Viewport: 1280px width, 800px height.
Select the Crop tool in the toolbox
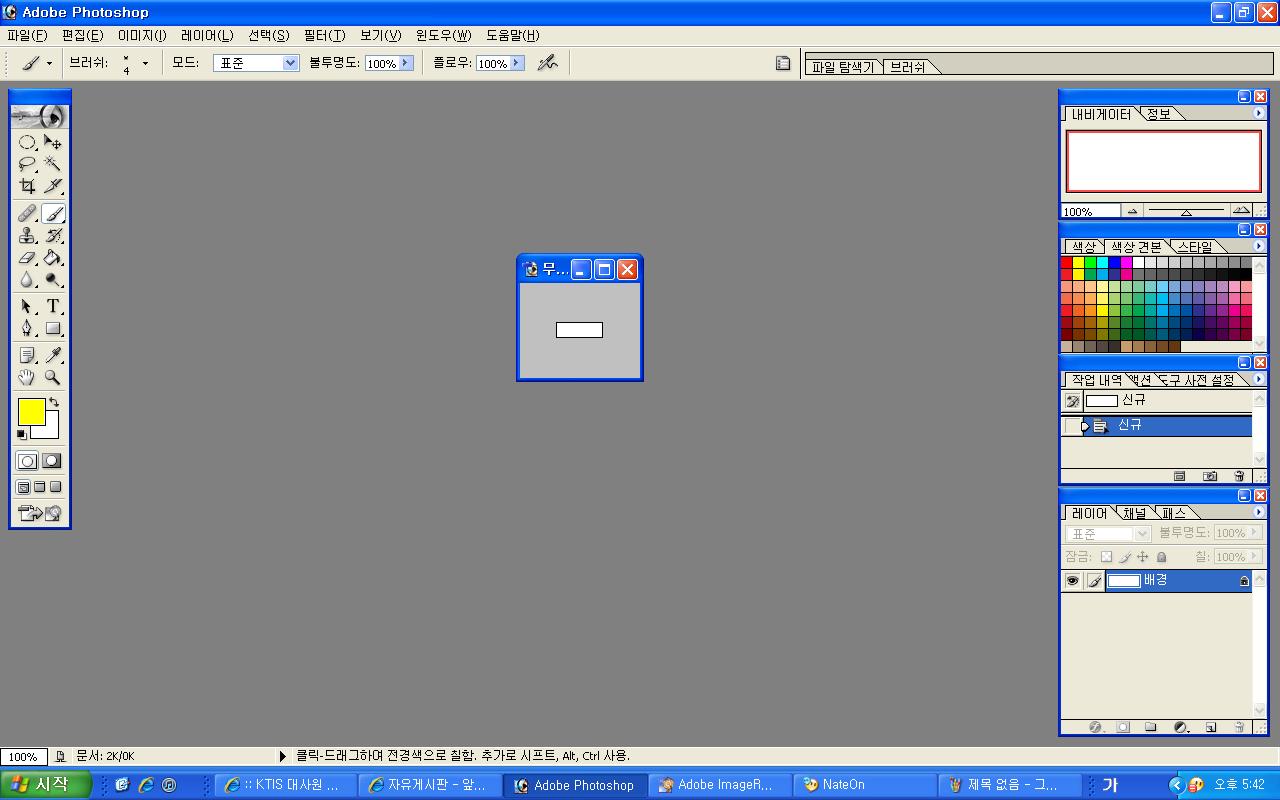pos(27,186)
